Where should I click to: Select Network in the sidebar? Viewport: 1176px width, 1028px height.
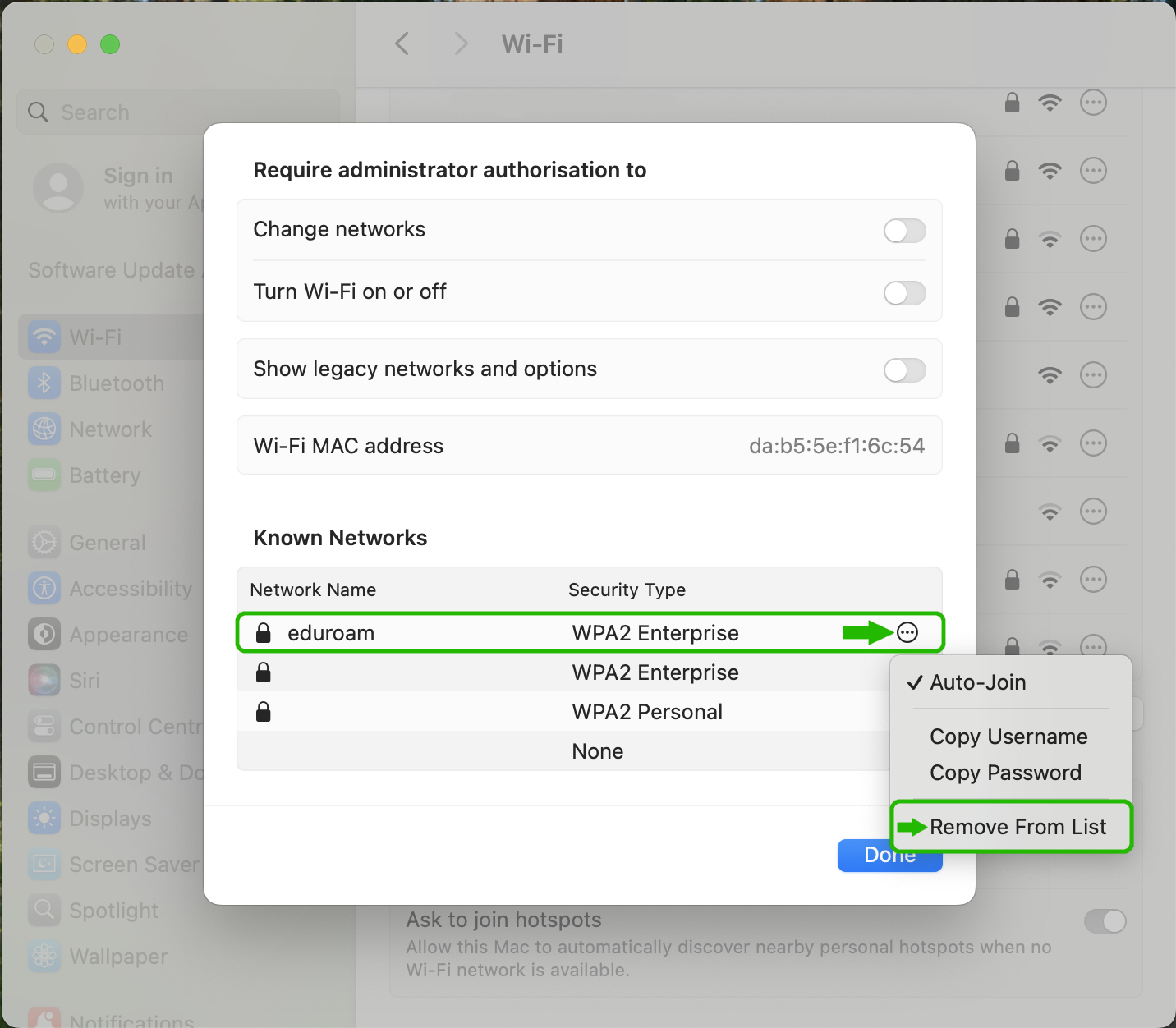[110, 429]
